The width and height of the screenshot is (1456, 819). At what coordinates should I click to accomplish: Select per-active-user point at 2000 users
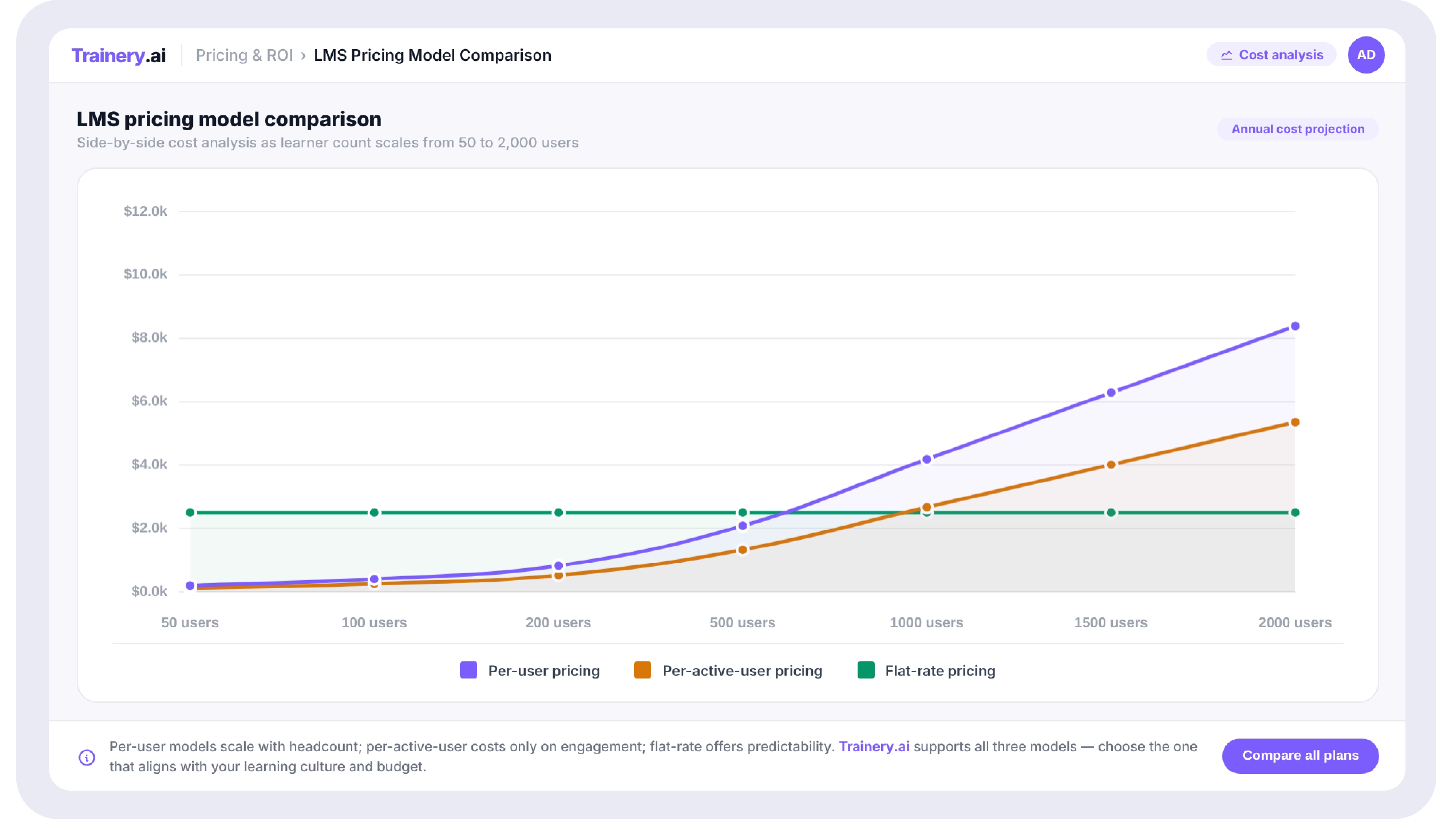(x=1295, y=422)
